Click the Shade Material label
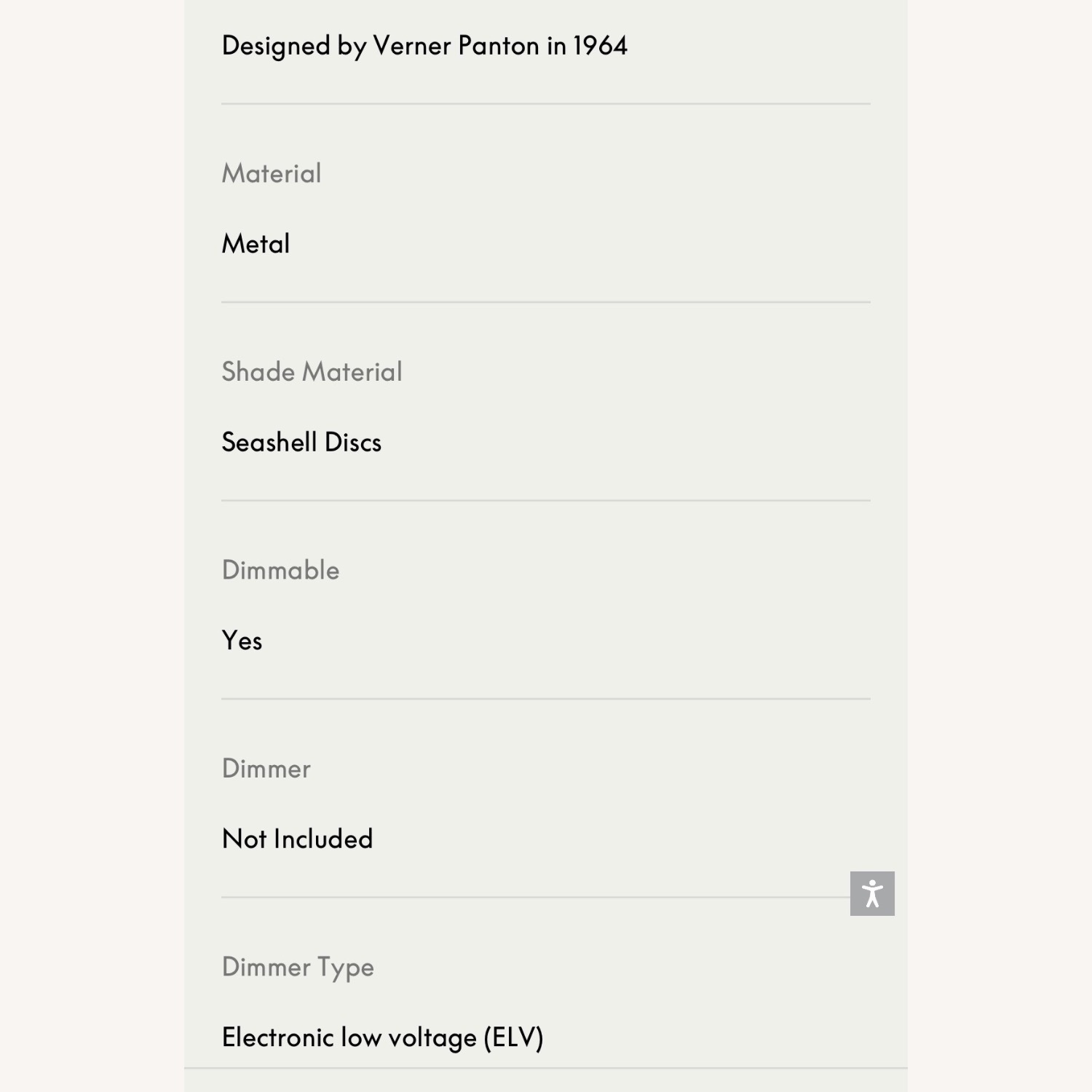Image resolution: width=1092 pixels, height=1092 pixels. 312,371
